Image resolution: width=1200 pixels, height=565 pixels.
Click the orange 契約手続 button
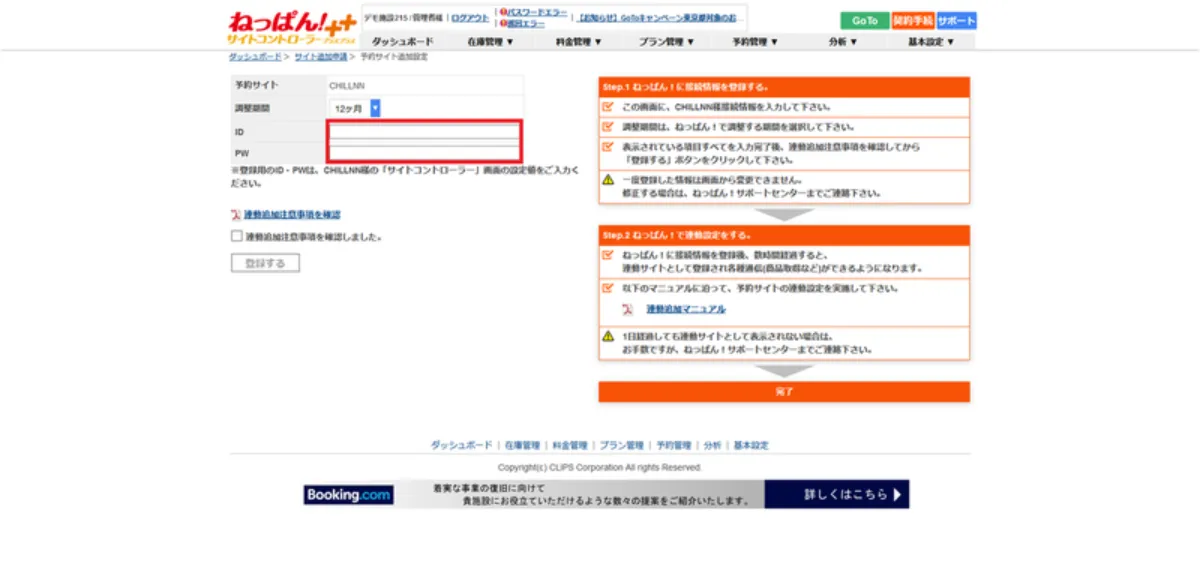point(913,21)
